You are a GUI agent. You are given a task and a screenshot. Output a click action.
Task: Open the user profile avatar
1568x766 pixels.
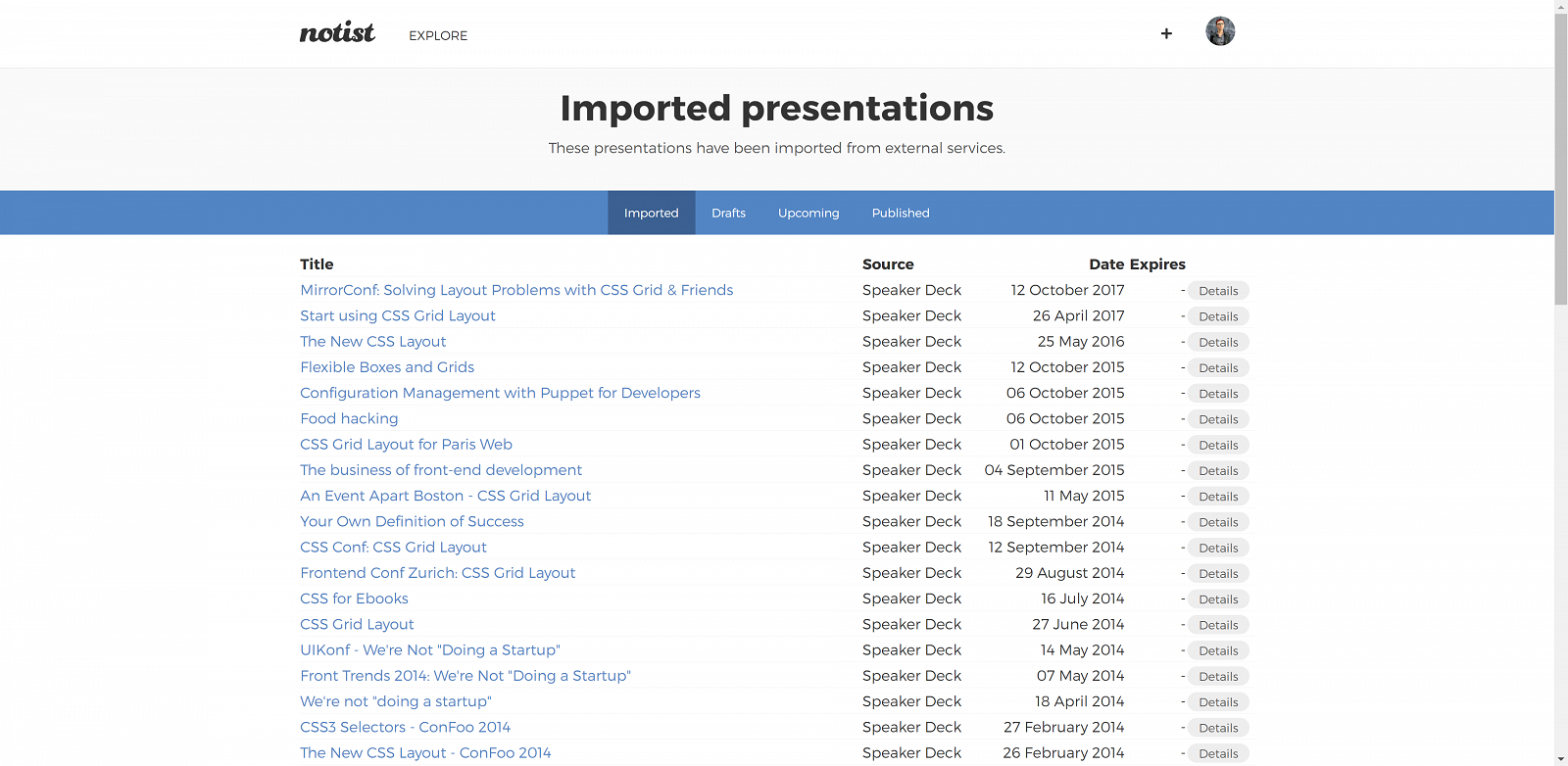(1220, 31)
